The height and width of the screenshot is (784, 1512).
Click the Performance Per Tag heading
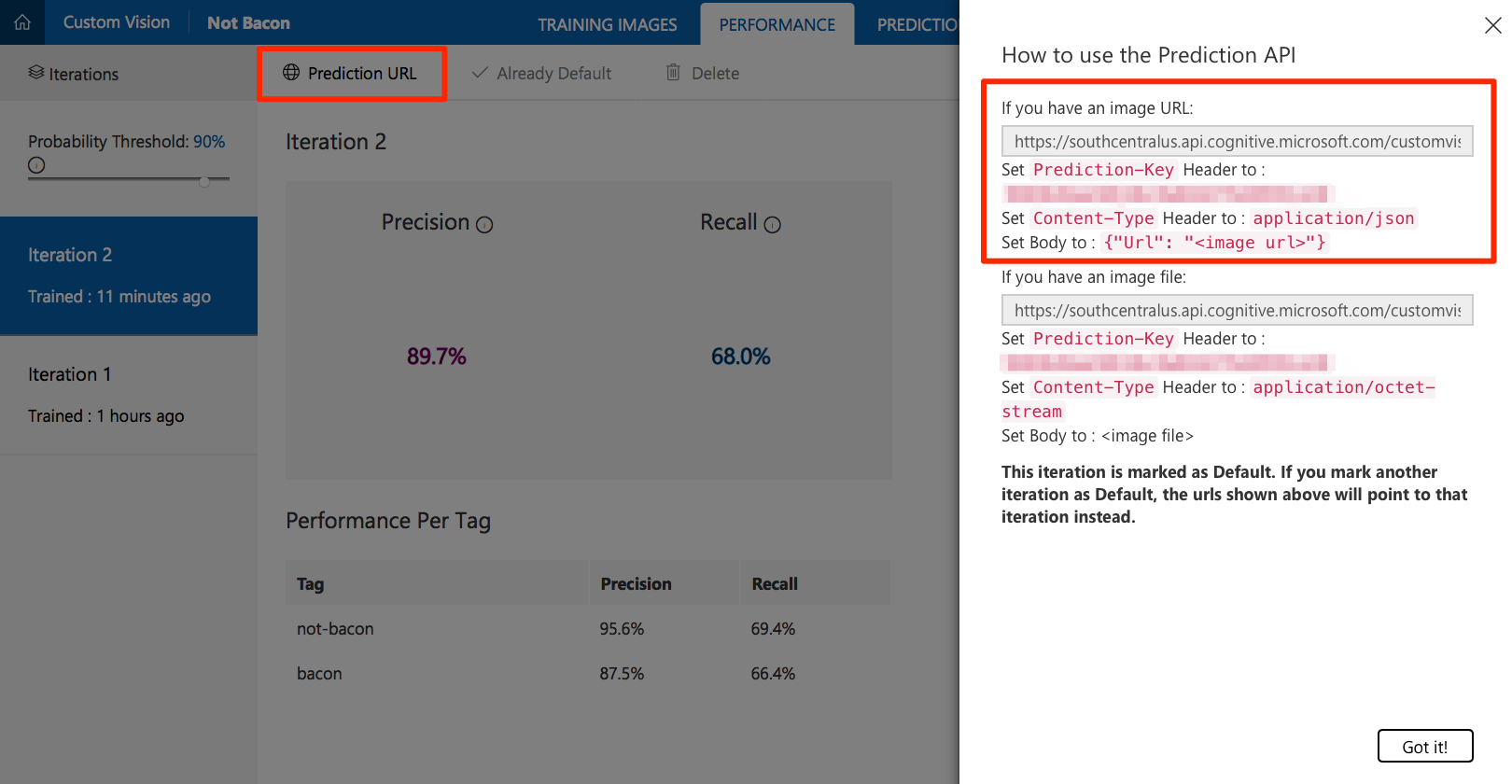(x=388, y=521)
